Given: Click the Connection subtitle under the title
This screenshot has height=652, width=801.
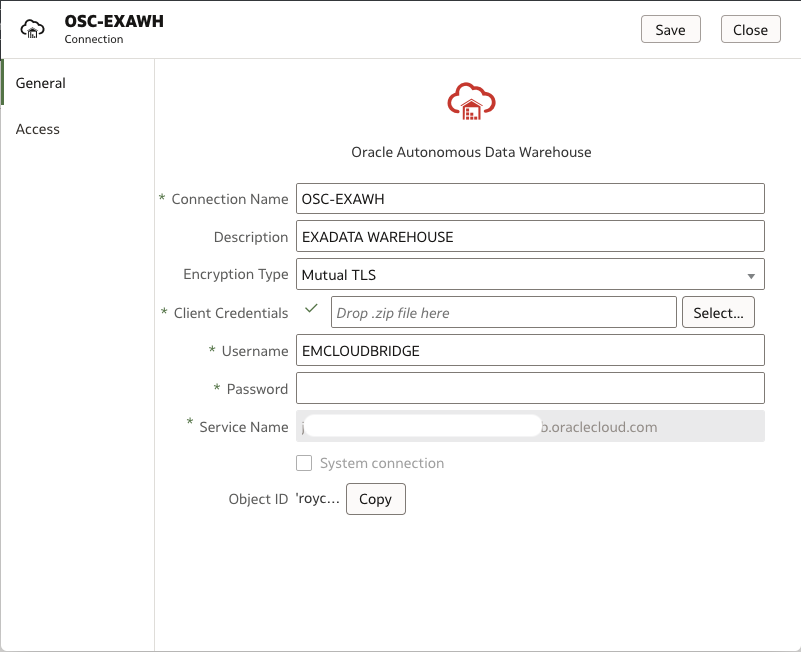Looking at the screenshot, I should (x=93, y=39).
